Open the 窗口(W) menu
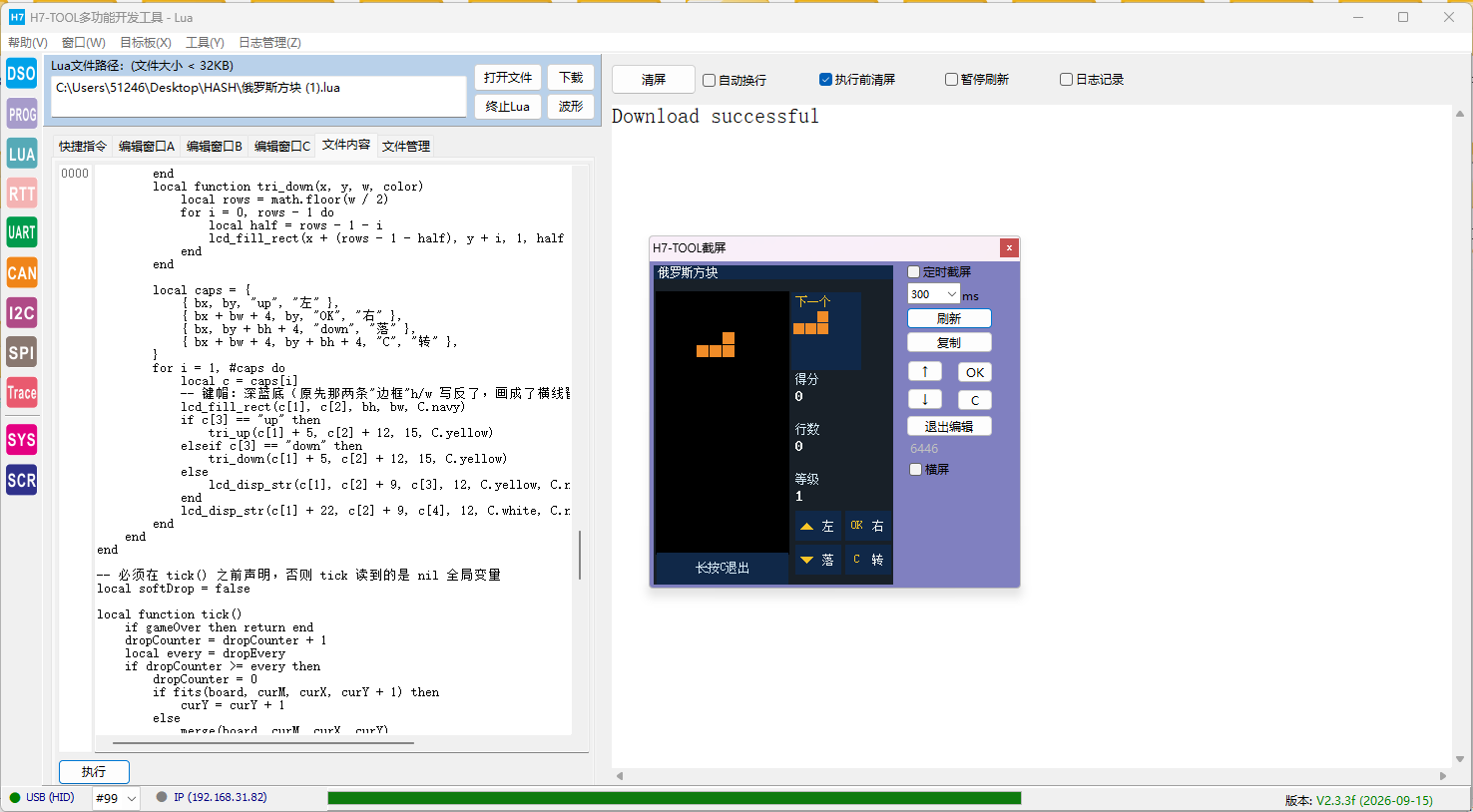1473x812 pixels. pos(84,43)
